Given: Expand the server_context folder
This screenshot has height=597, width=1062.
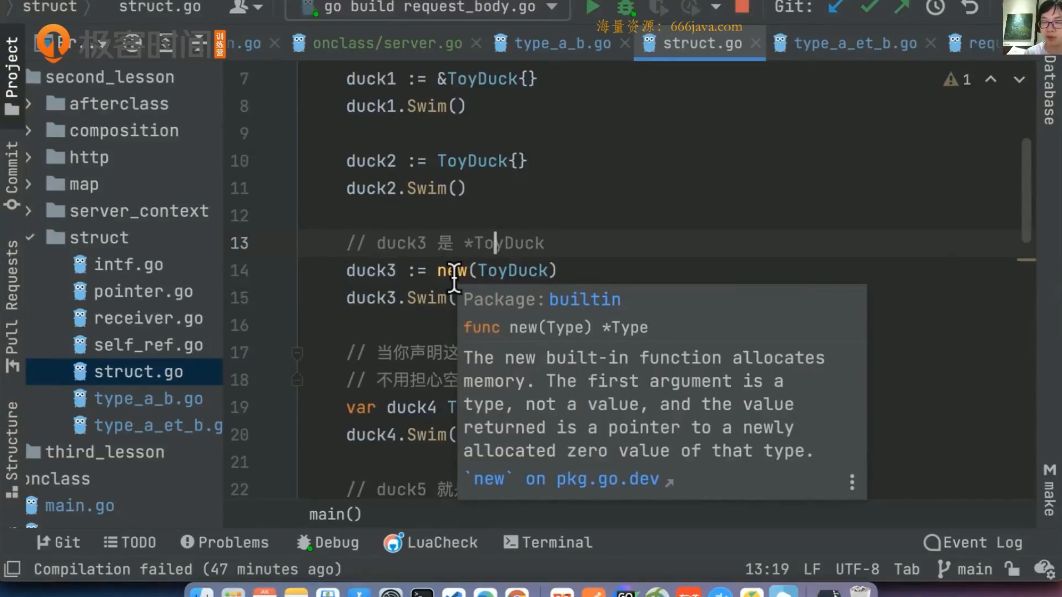Looking at the screenshot, I should point(28,211).
